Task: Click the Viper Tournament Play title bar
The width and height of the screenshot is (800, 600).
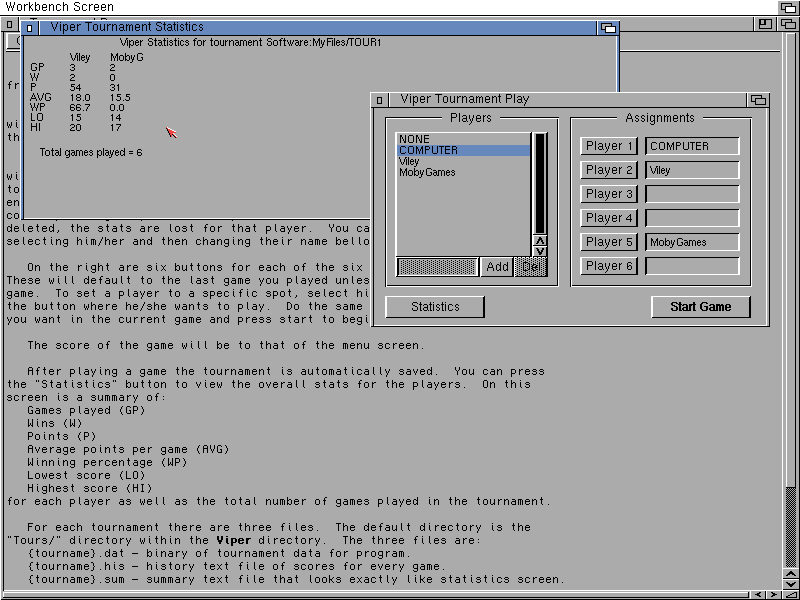Action: tap(566, 99)
